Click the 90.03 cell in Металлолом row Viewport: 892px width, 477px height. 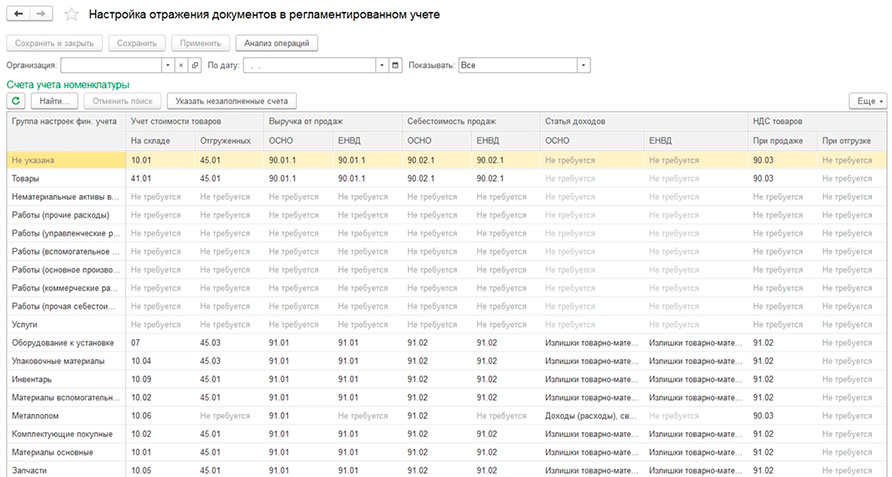[783, 416]
